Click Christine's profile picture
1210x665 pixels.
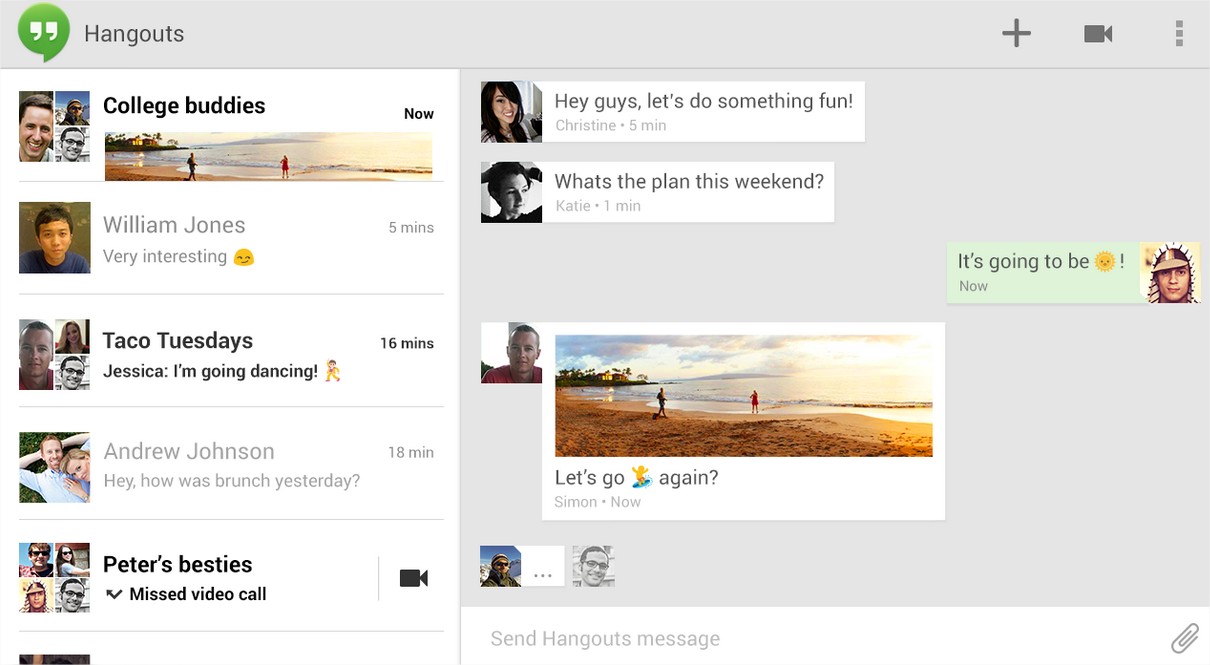click(x=511, y=112)
